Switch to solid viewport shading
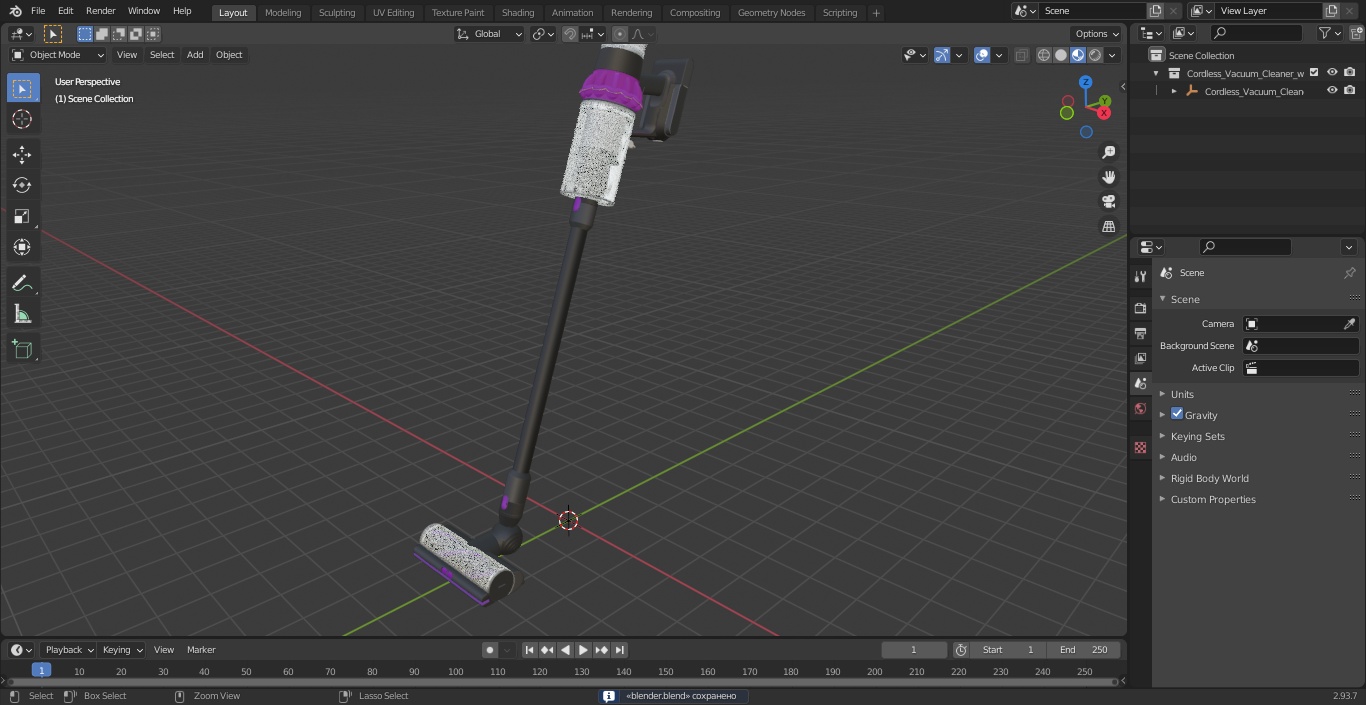 [1061, 55]
